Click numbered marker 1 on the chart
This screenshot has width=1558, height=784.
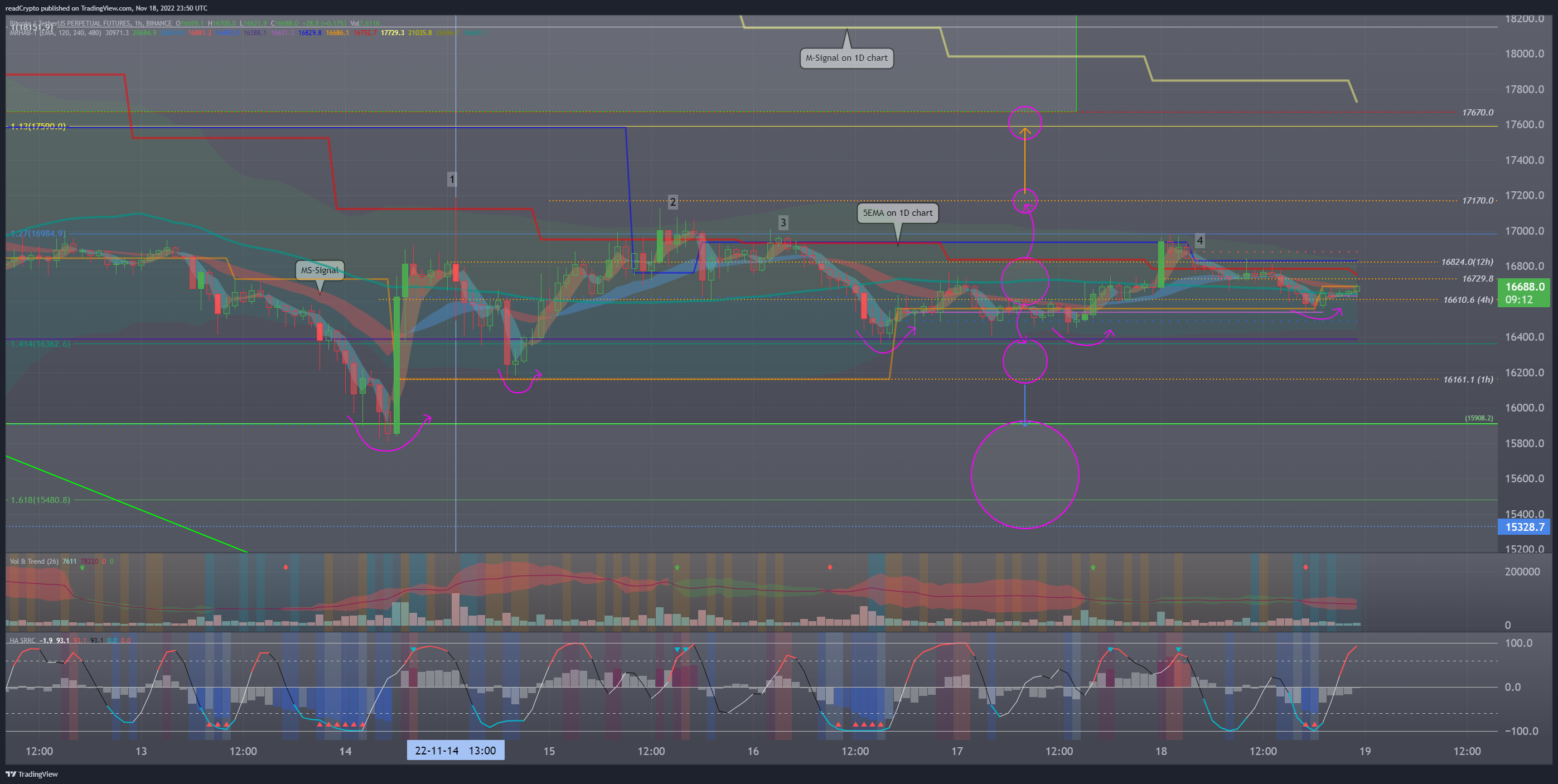tap(451, 179)
